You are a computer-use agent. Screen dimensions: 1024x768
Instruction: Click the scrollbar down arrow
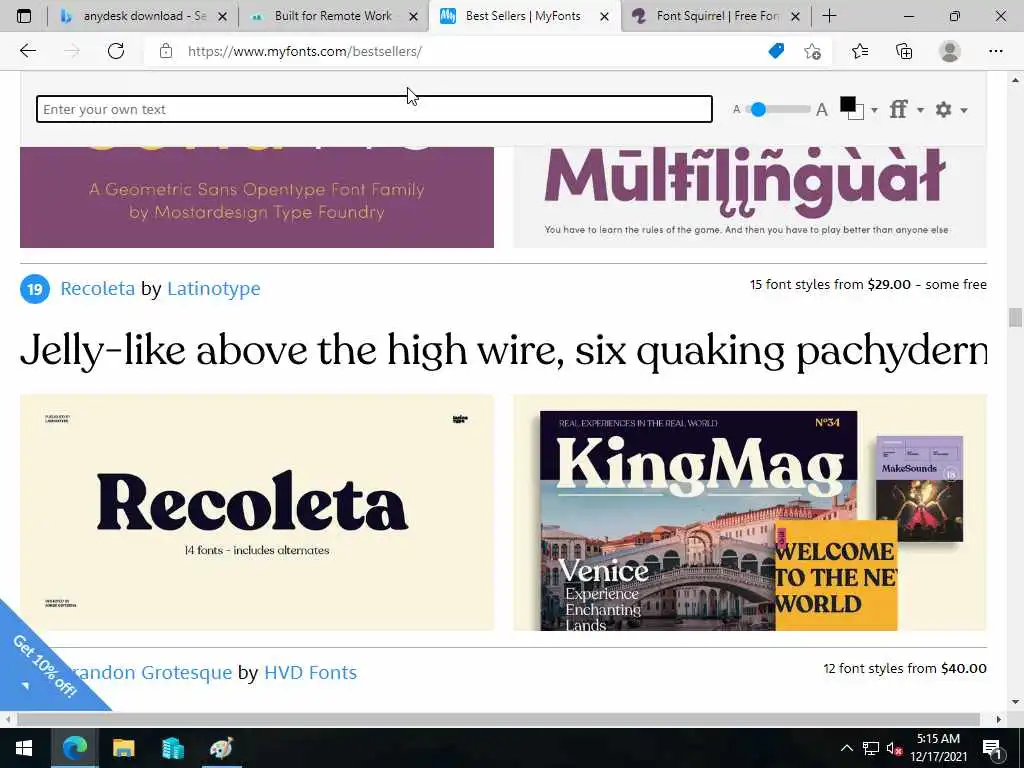tap(1015, 703)
